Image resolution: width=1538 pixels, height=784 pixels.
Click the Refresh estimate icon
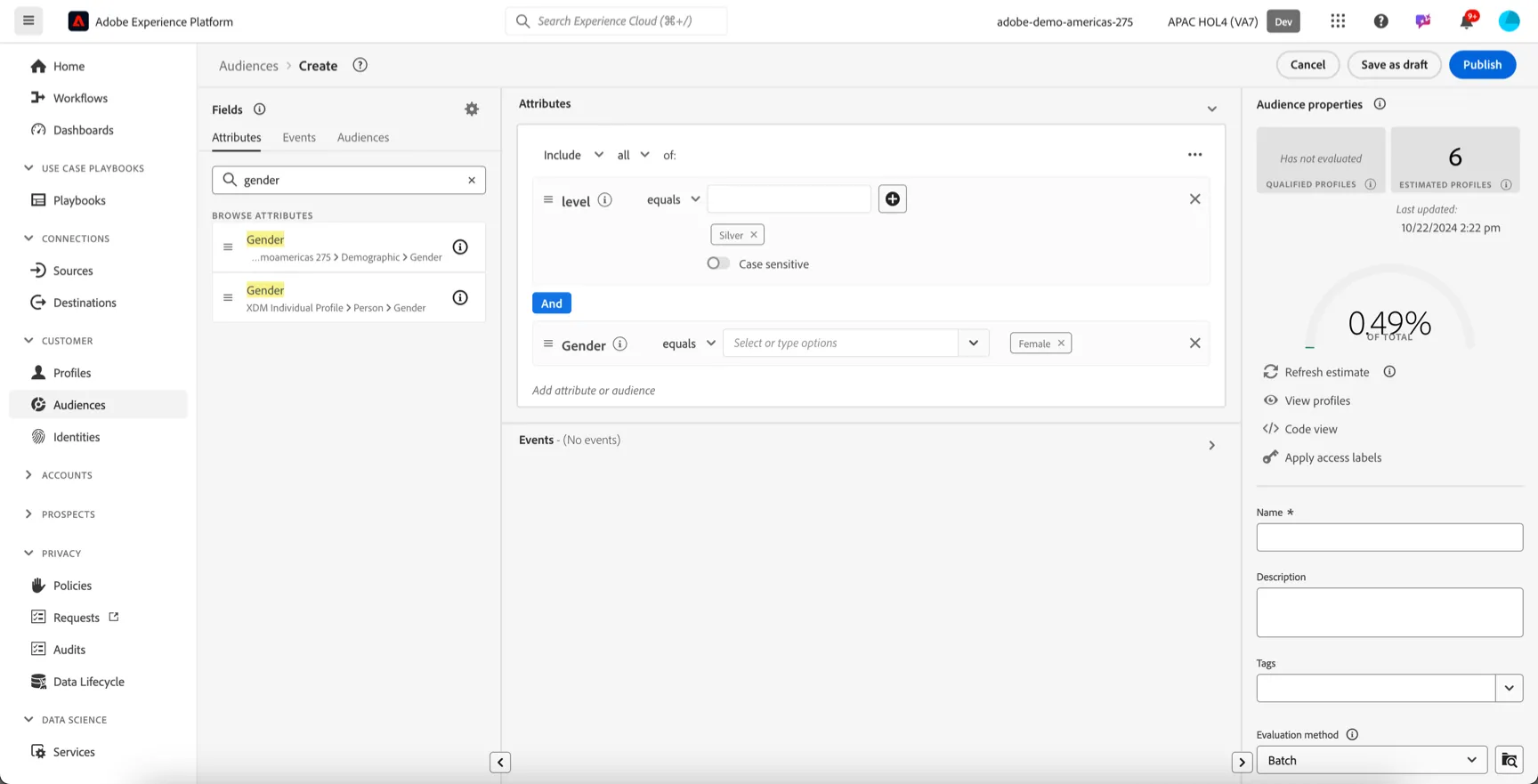pos(1270,372)
